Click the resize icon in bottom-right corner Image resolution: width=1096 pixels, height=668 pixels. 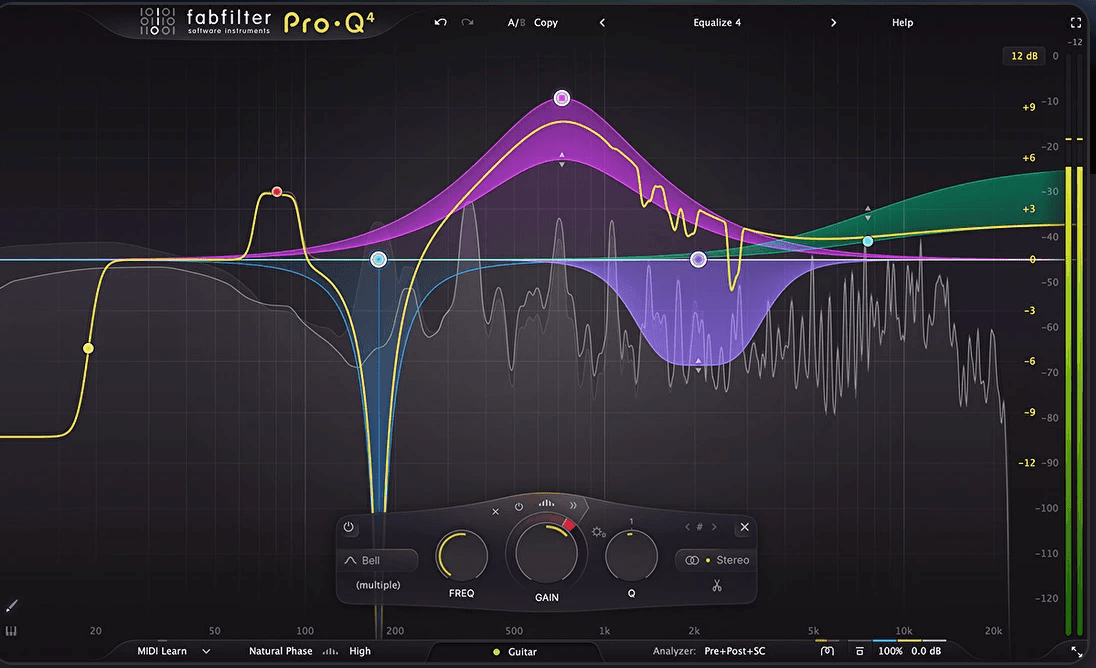pyautogui.click(x=1077, y=651)
